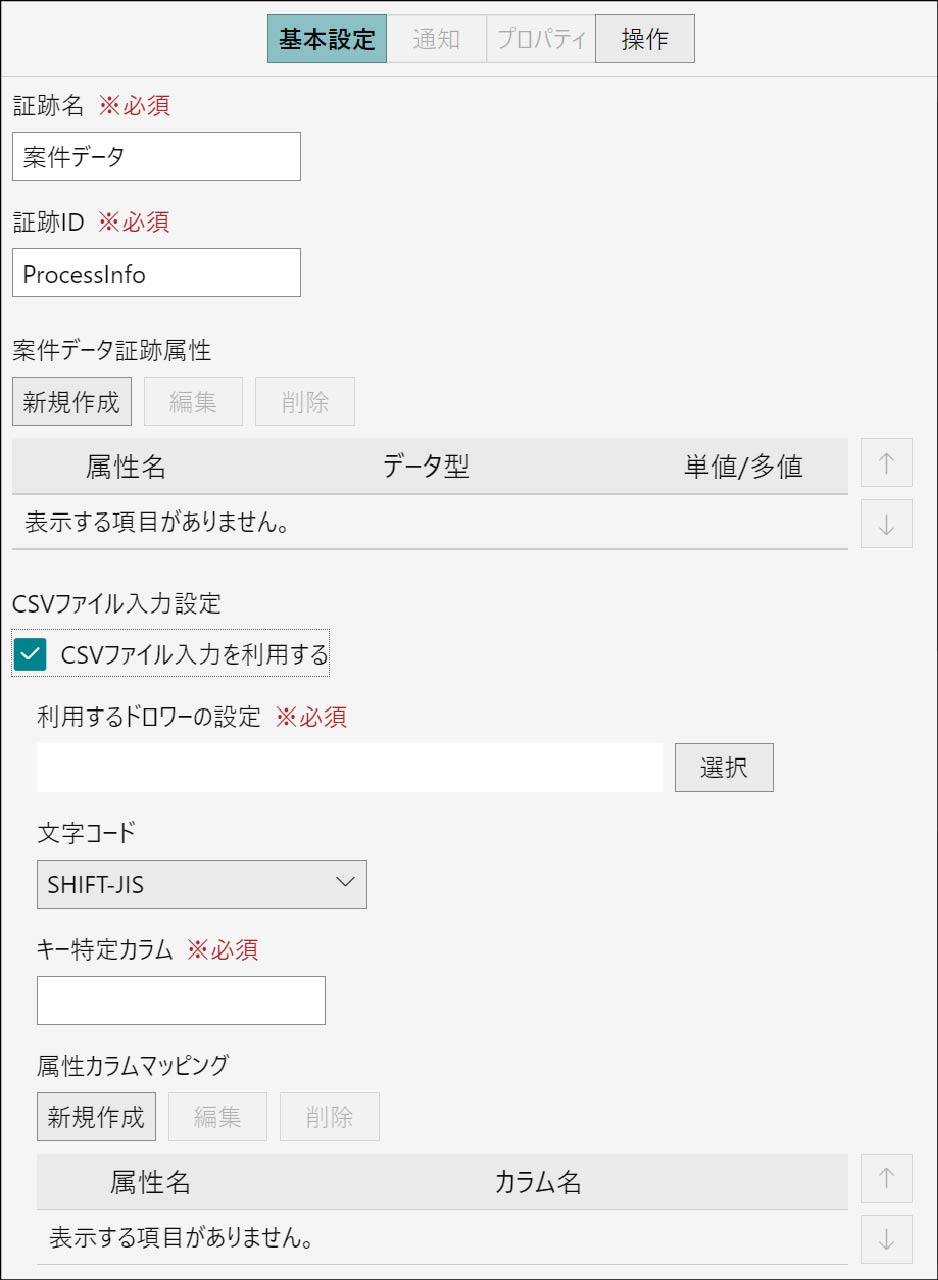The height and width of the screenshot is (1280, 938).
Task: Switch to the 基本設定 tab
Action: 327,39
